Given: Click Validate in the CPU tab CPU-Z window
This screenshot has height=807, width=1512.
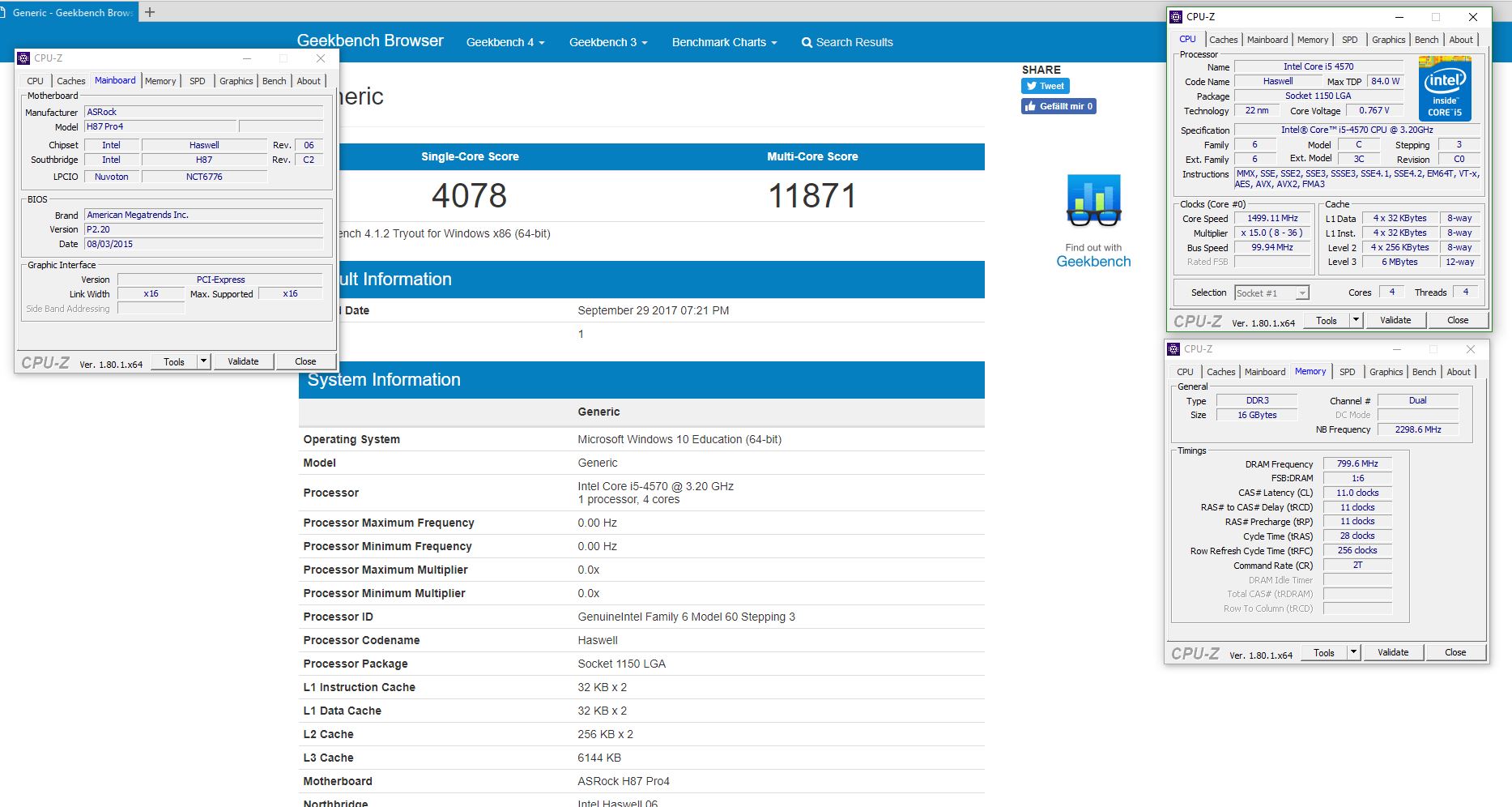Looking at the screenshot, I should coord(1395,320).
